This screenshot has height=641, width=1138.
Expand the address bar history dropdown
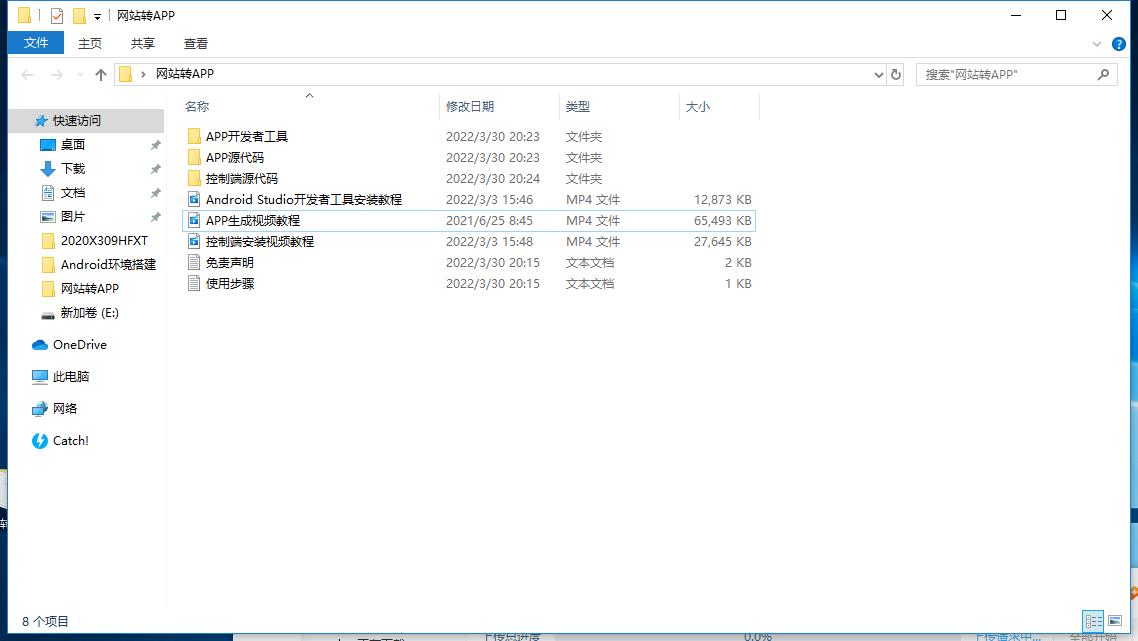pyautogui.click(x=879, y=75)
